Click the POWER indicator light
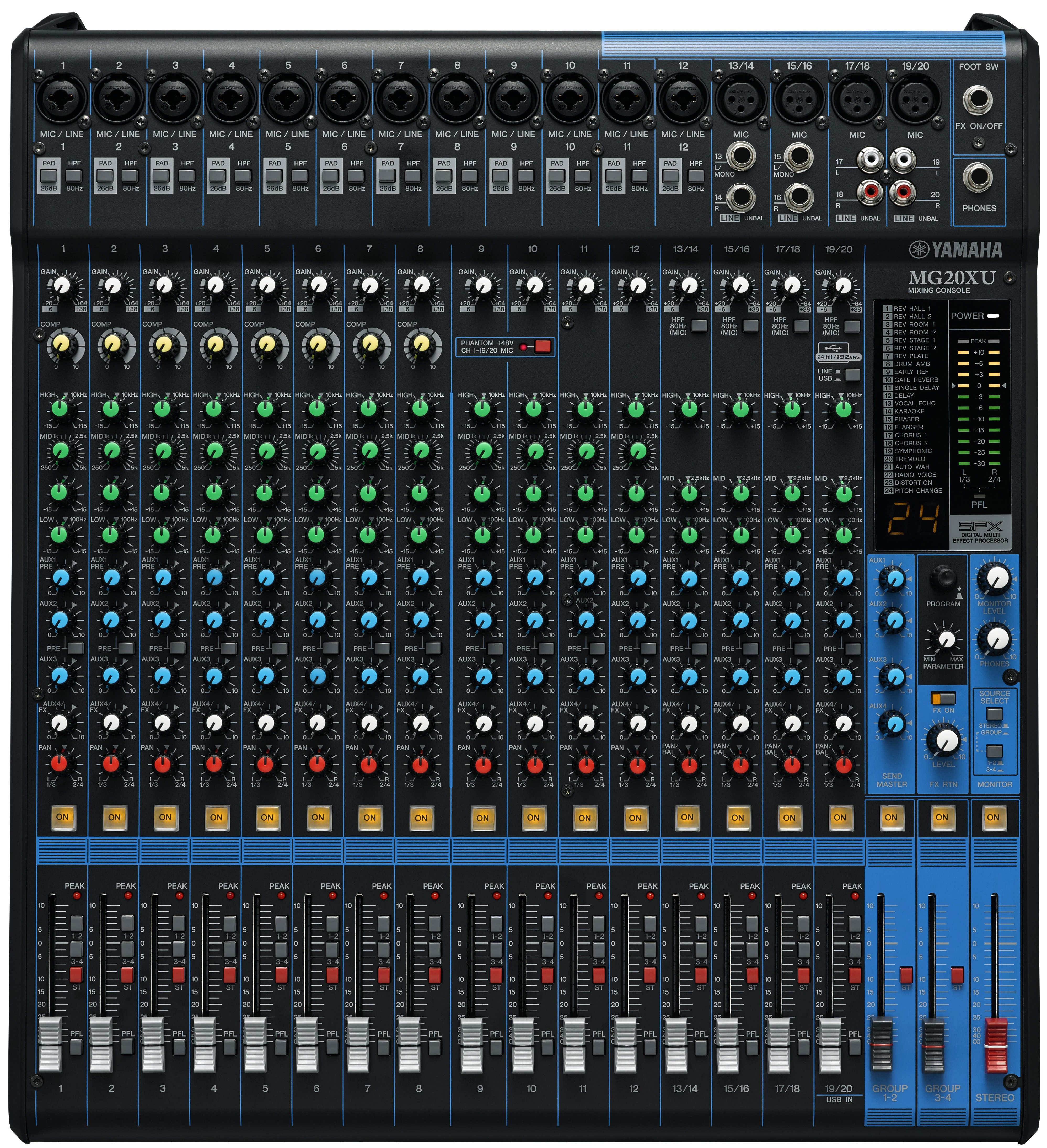Viewport: 1047px width, 1148px height. [994, 316]
